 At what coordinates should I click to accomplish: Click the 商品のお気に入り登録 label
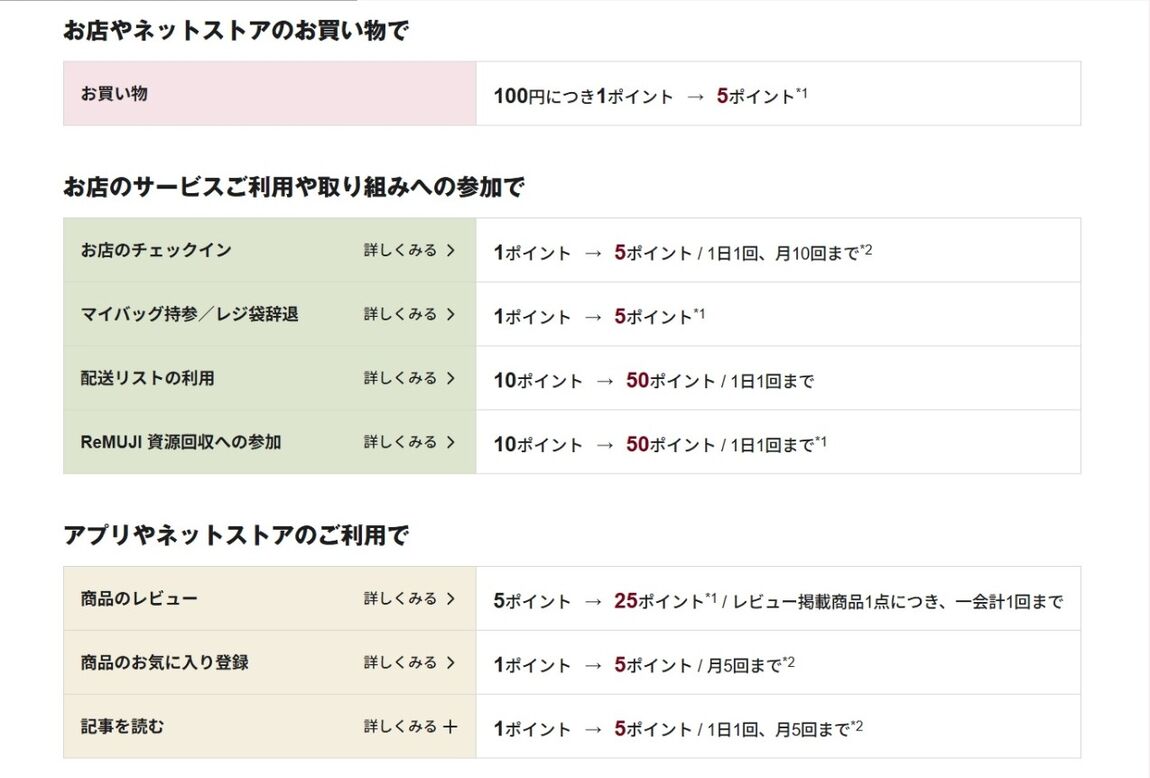(x=165, y=663)
